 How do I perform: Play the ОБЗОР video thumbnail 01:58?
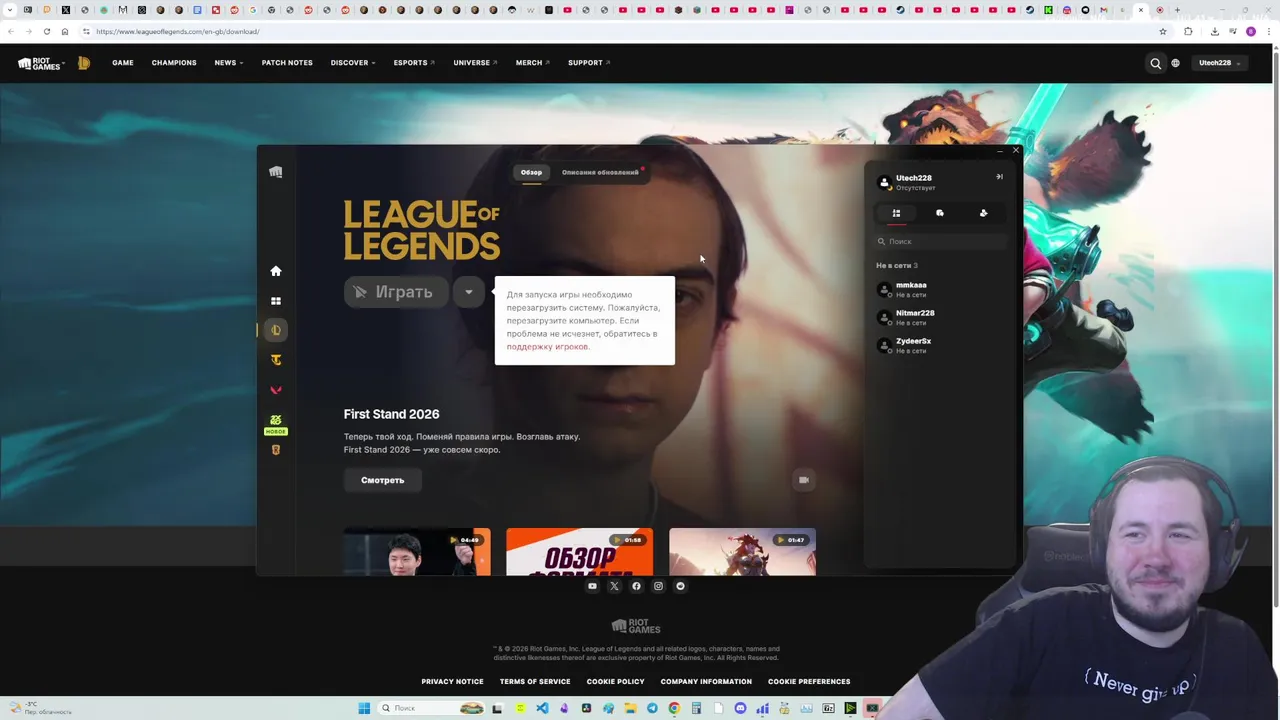click(x=579, y=552)
